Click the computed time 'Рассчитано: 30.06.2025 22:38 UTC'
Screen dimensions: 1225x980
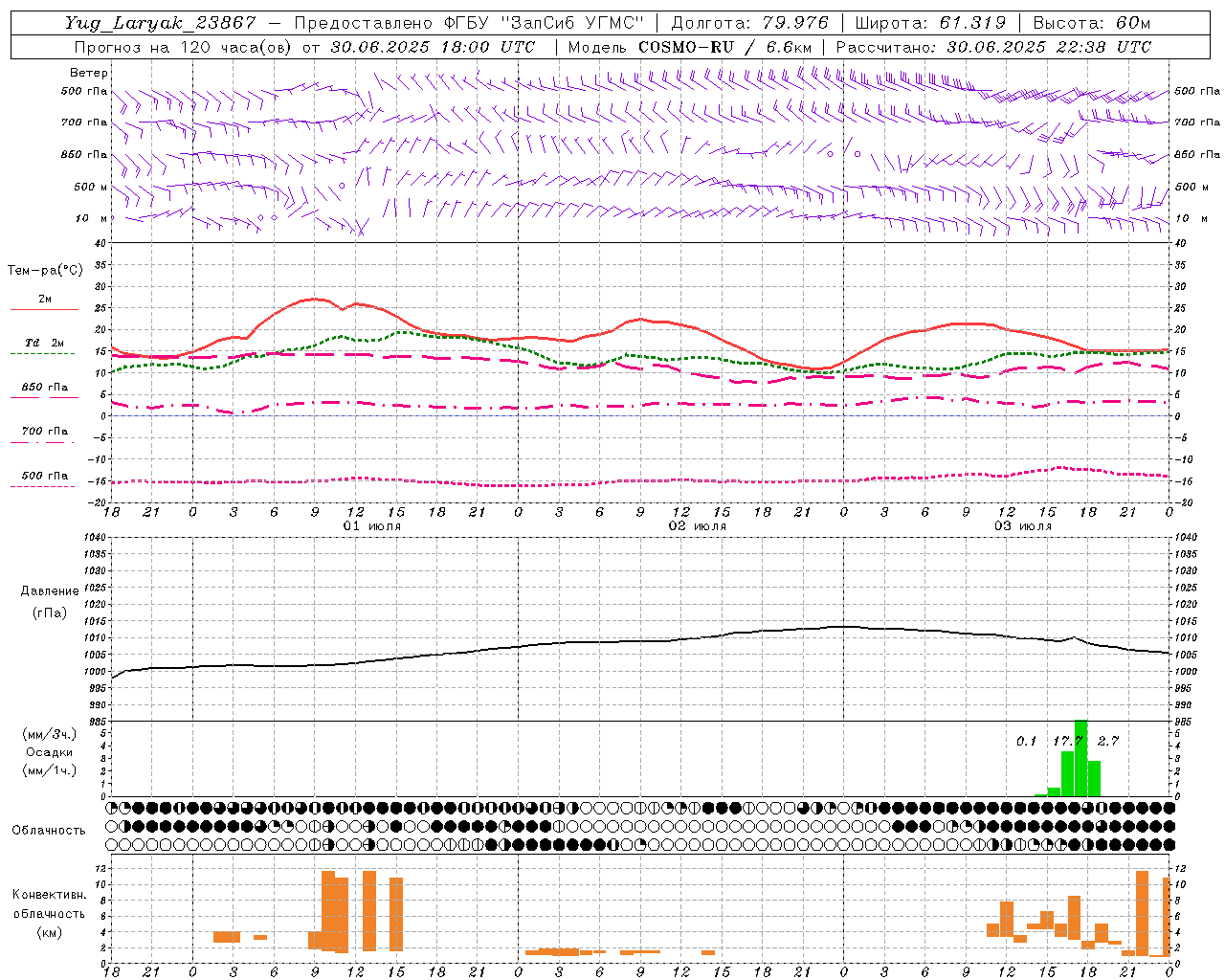pyautogui.click(x=993, y=47)
